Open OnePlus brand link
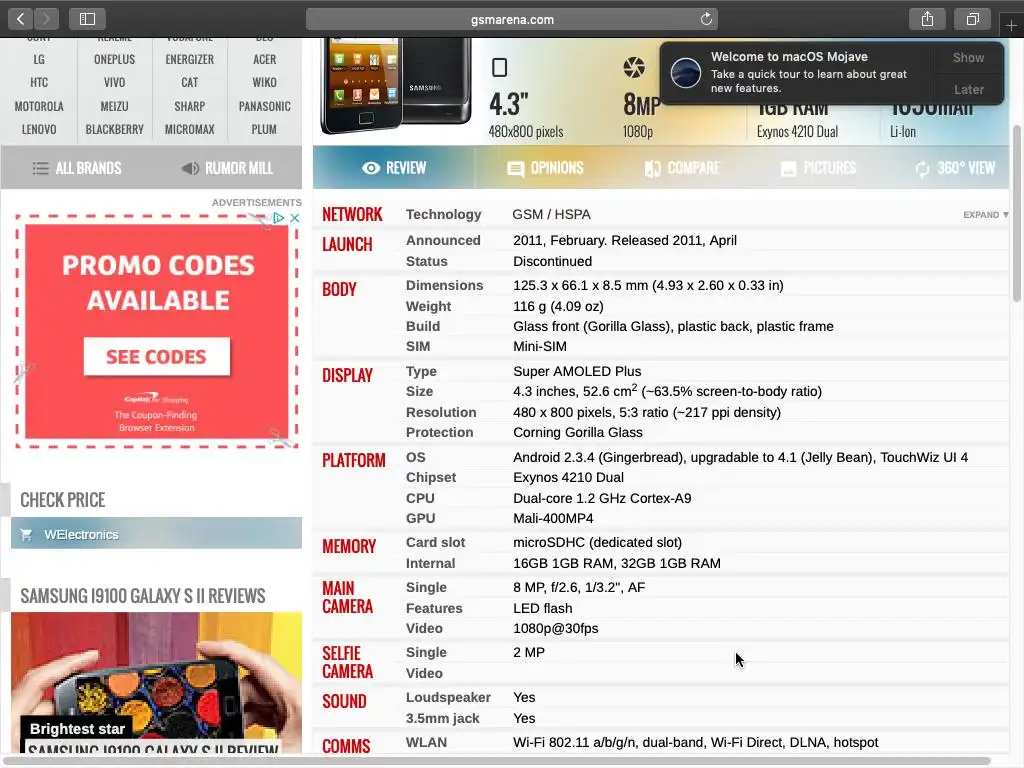This screenshot has height=768, width=1024. point(114,59)
